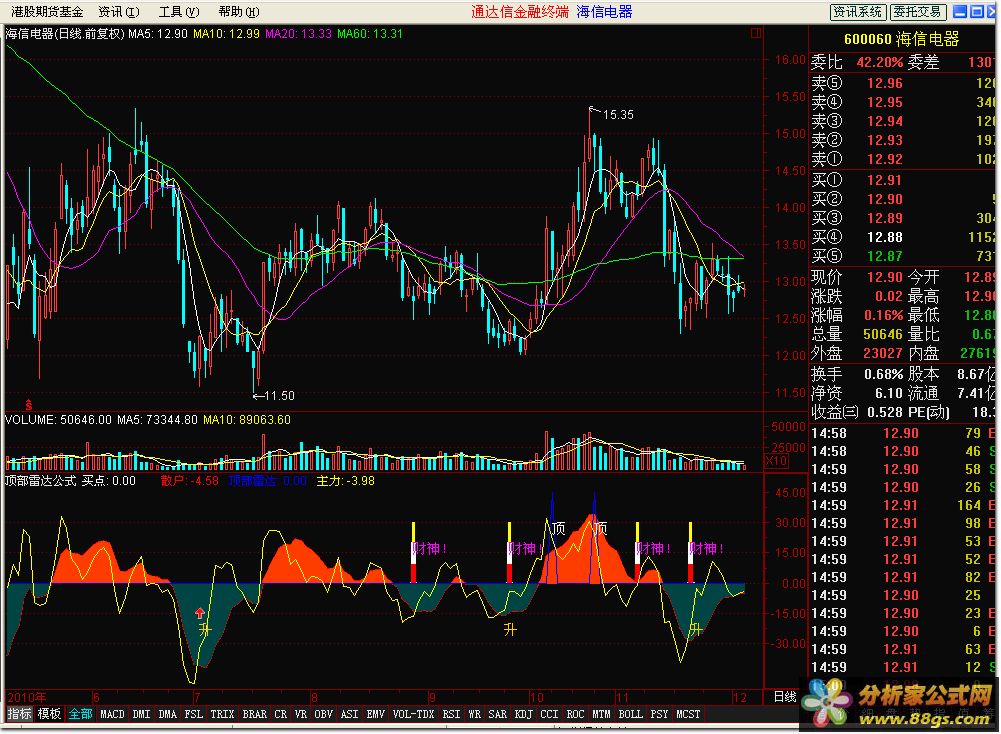Click the 日线 period label

(785, 697)
